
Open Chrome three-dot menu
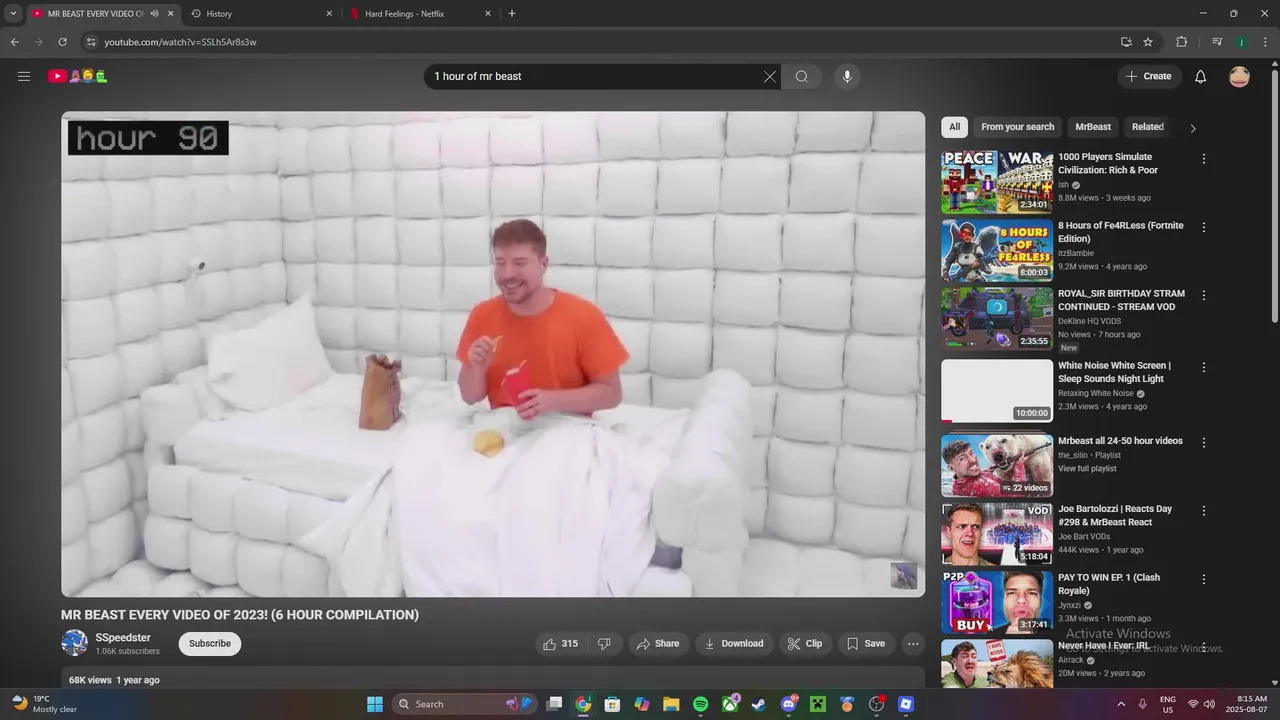(1266, 42)
